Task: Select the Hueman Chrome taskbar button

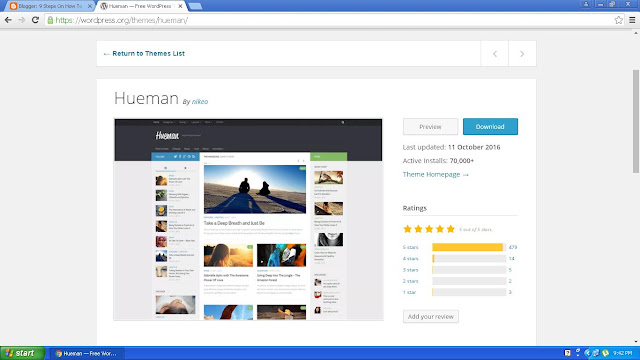Action: coord(87,353)
